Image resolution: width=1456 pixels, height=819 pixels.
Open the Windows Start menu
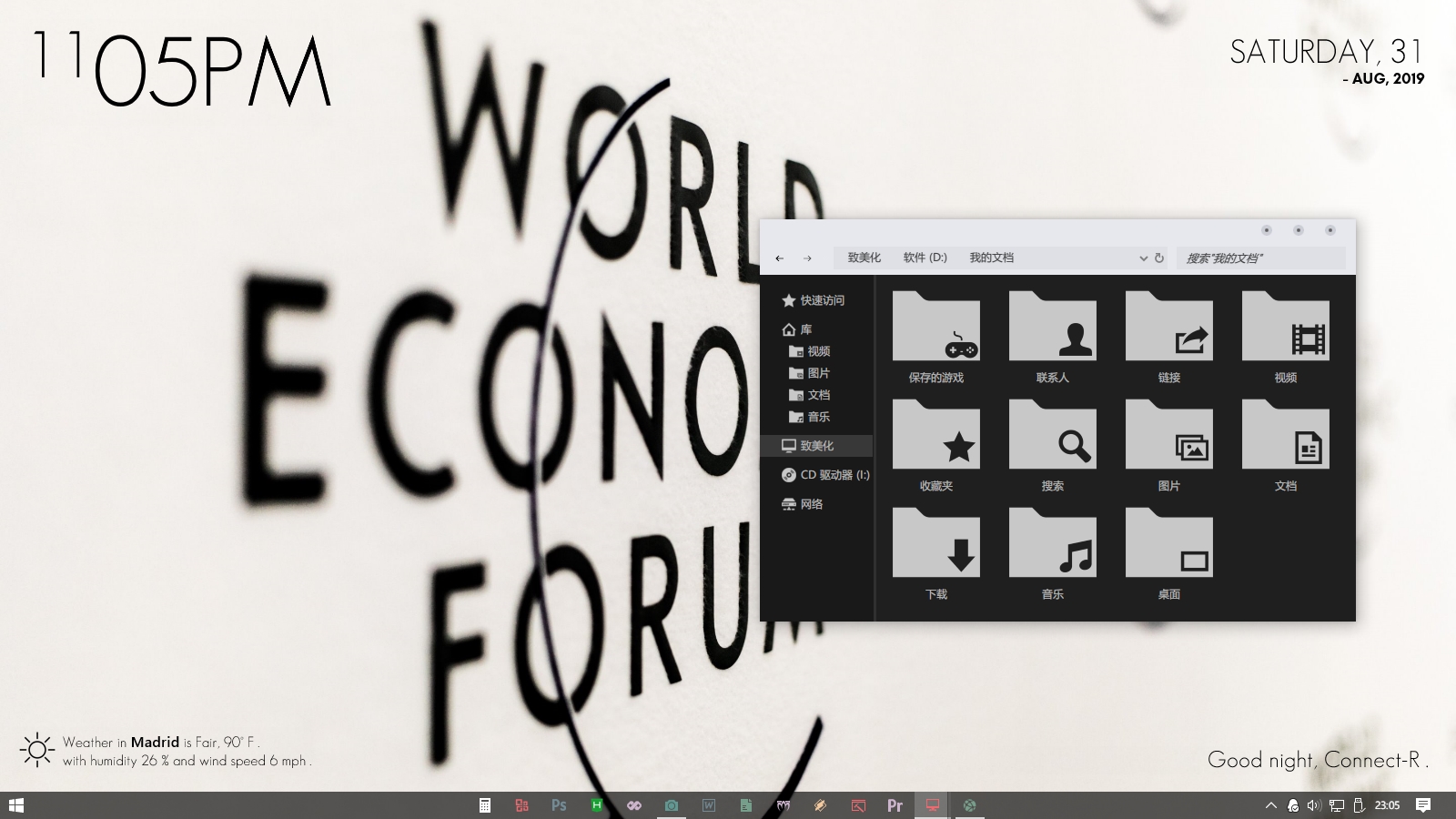(15, 805)
